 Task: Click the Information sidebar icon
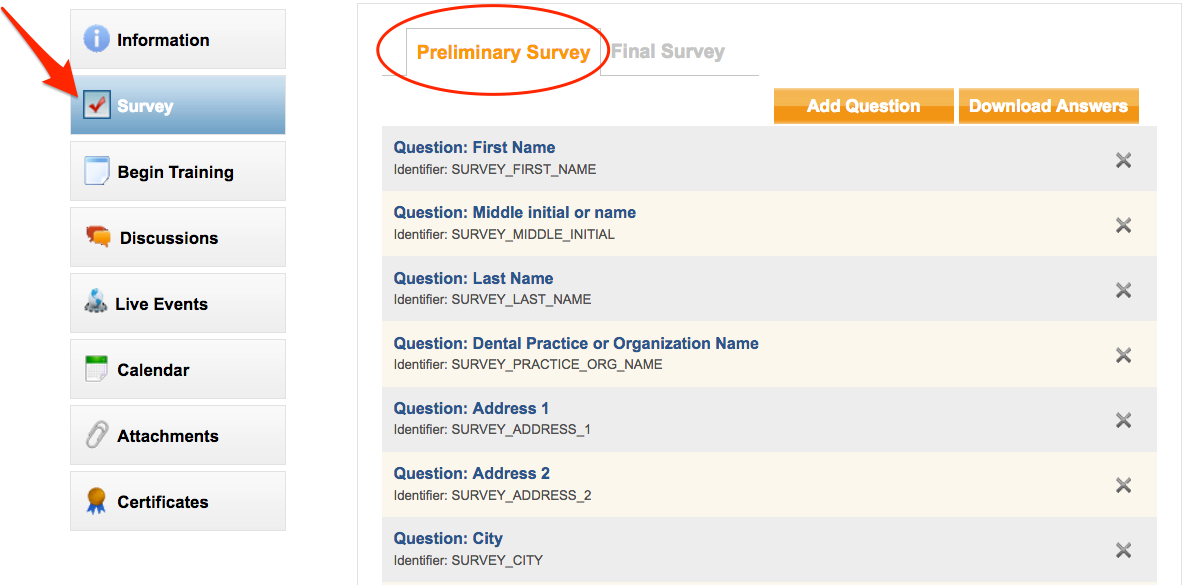96,38
